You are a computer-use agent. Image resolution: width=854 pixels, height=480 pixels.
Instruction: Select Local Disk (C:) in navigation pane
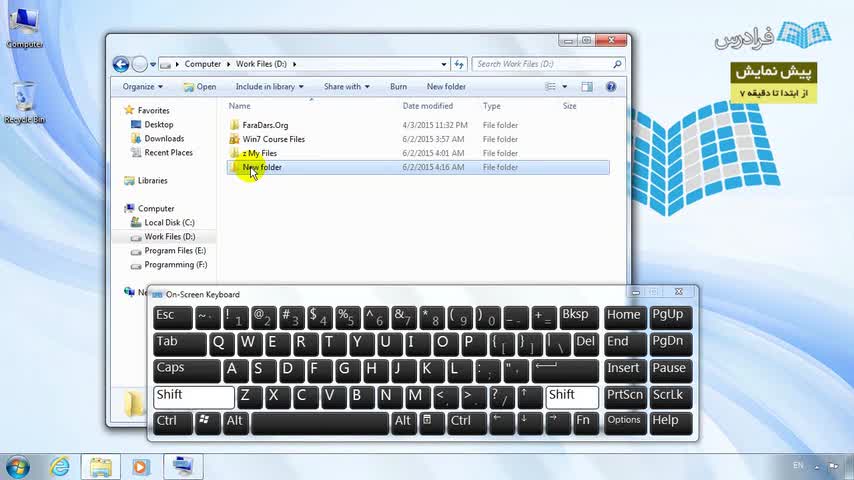pos(169,223)
